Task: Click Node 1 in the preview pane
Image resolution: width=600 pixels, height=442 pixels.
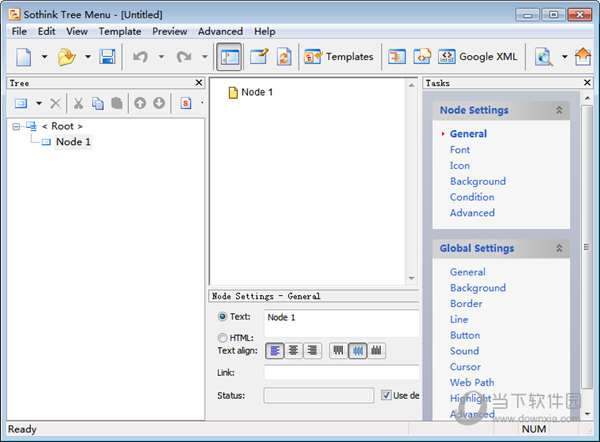Action: 257,92
